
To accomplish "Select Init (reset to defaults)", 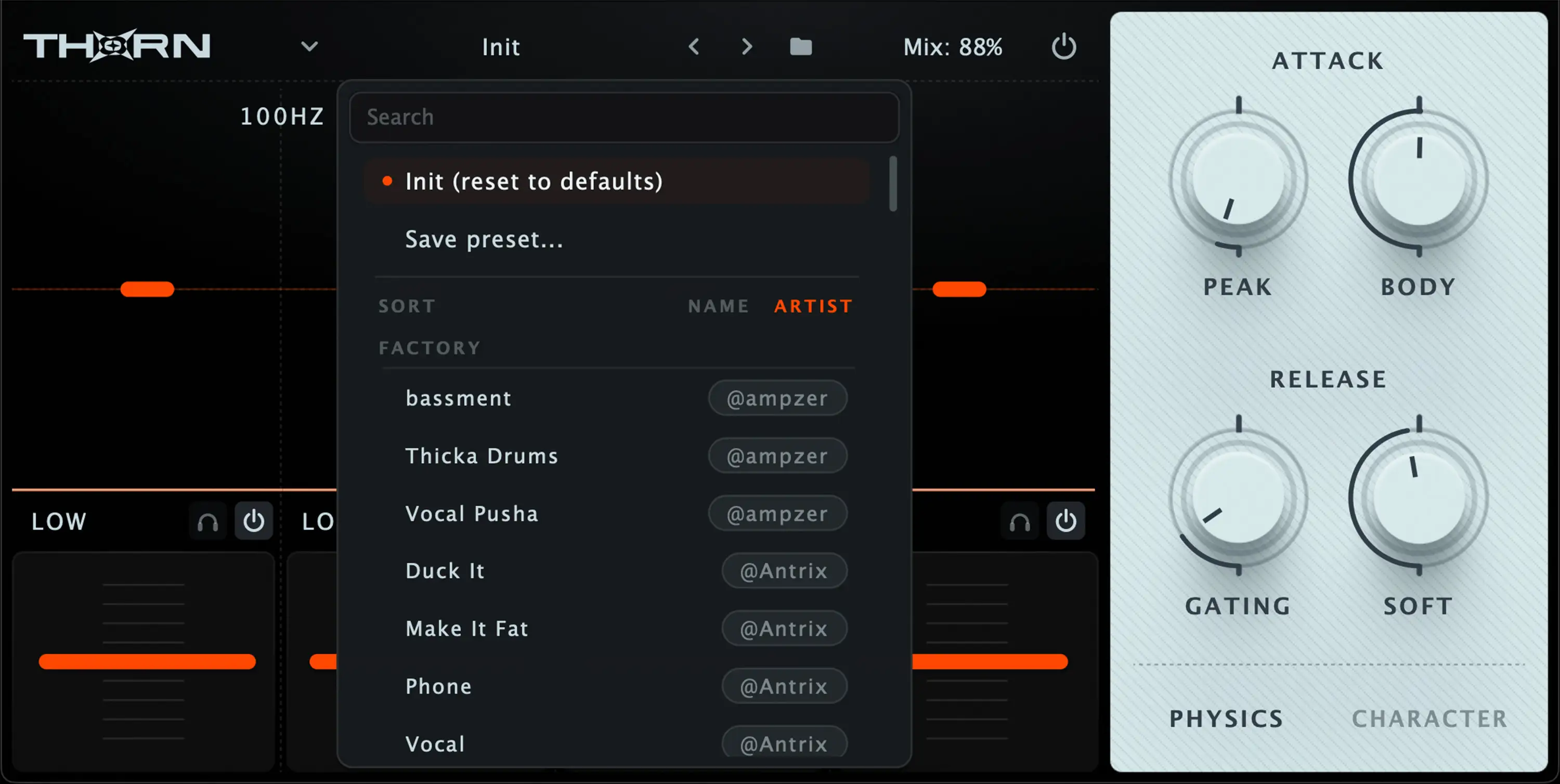I will [617, 181].
